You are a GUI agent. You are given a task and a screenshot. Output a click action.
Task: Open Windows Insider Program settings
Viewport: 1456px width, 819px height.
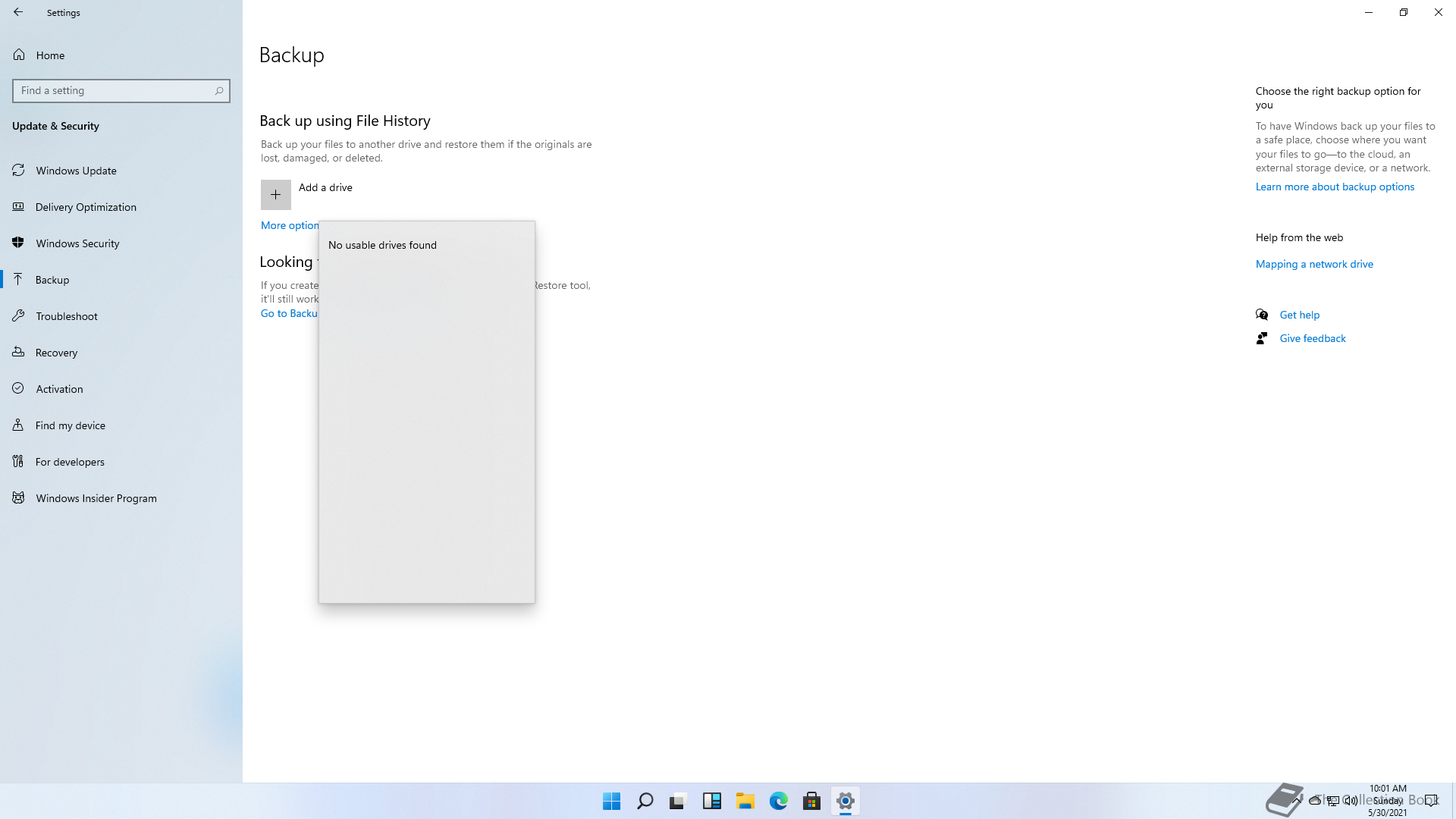[x=121, y=498]
